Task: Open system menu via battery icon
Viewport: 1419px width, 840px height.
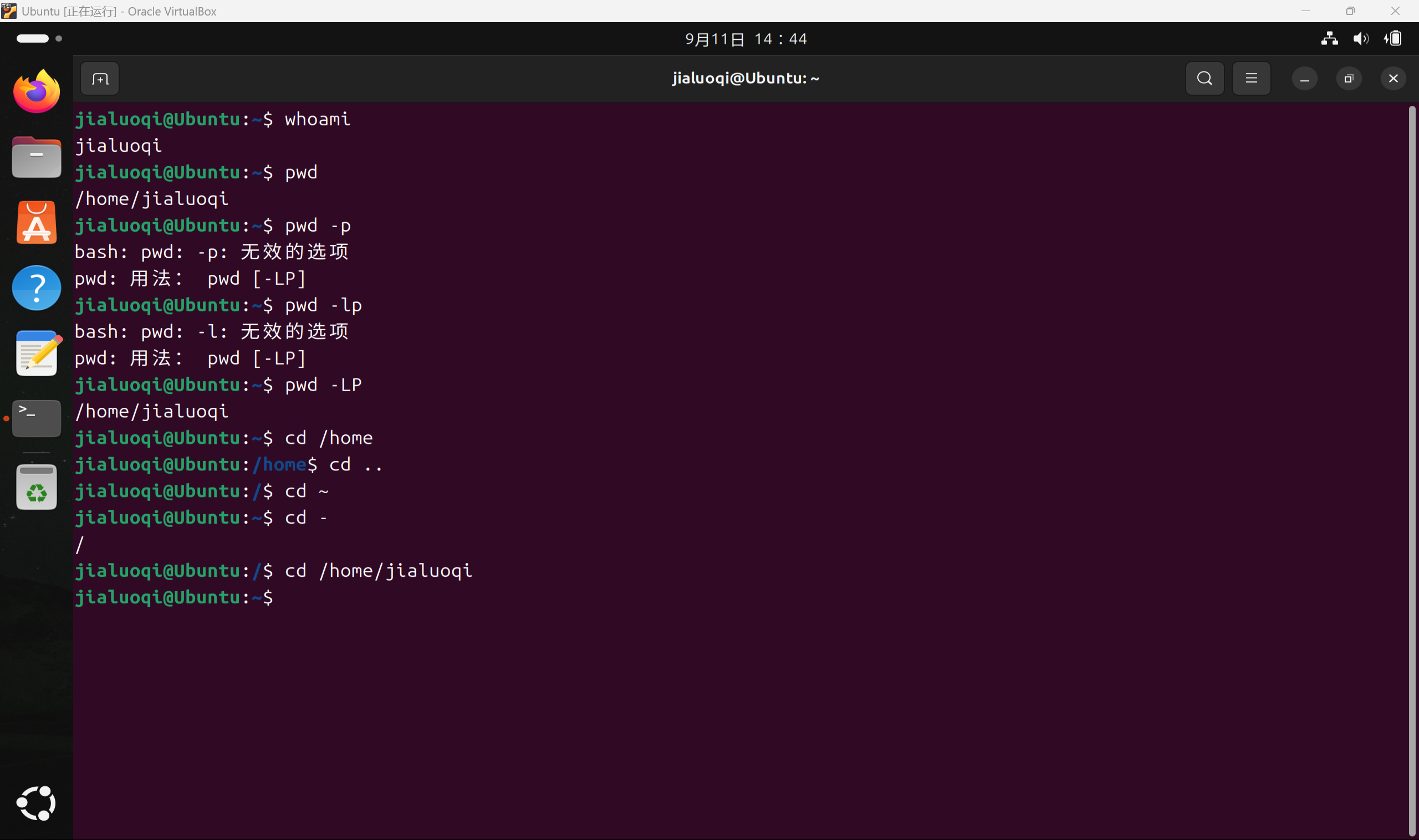Action: (x=1393, y=38)
